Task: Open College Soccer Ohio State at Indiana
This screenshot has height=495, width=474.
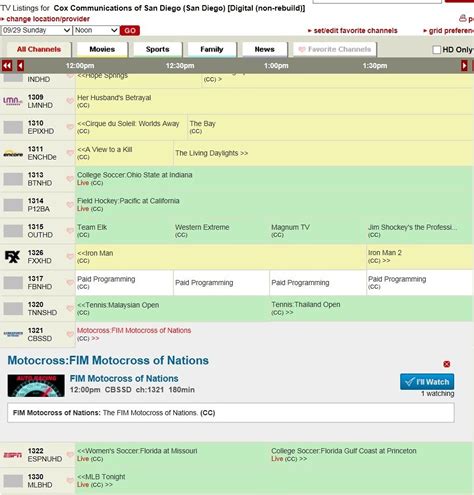Action: (135, 175)
